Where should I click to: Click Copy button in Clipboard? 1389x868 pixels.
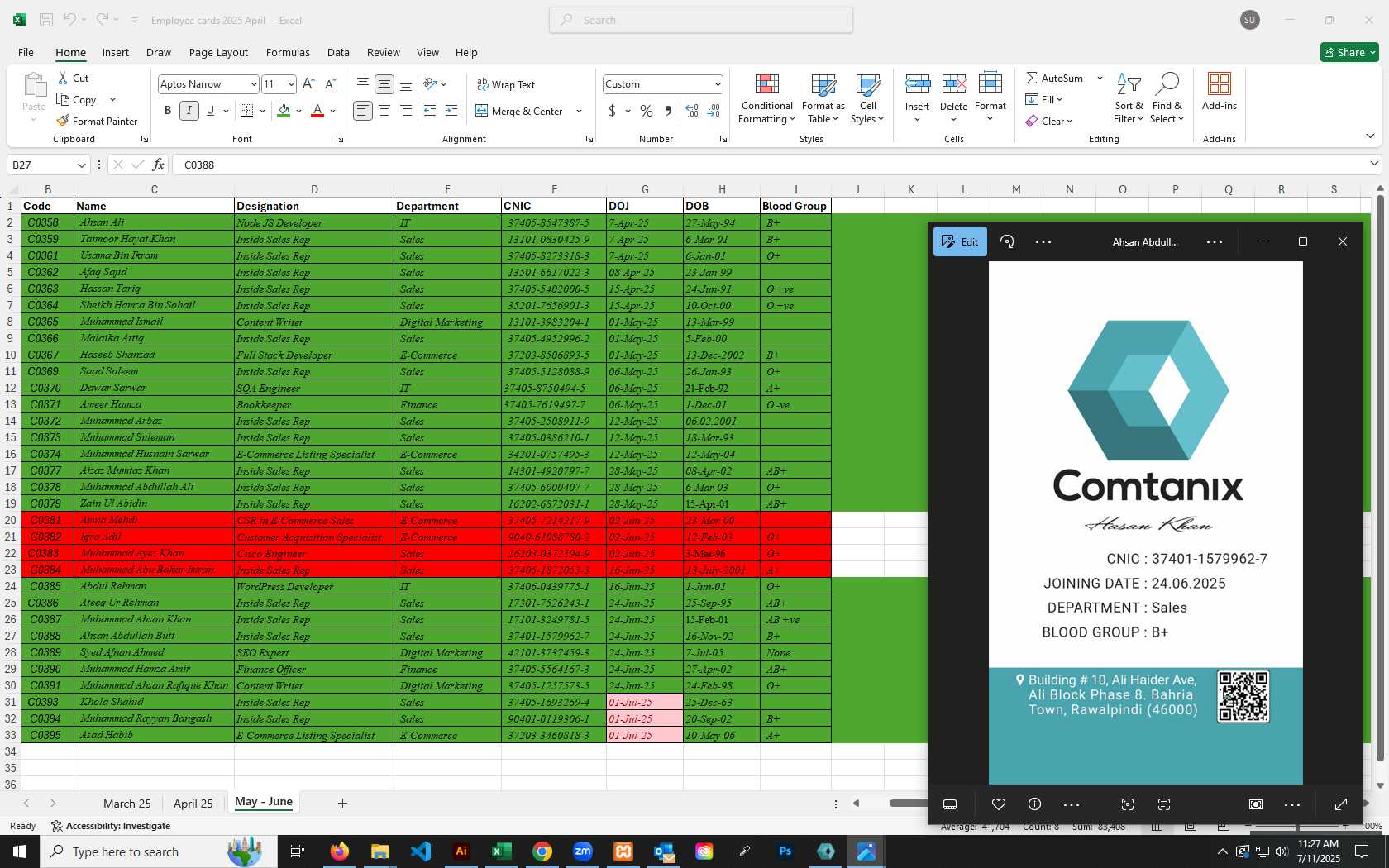click(76, 99)
